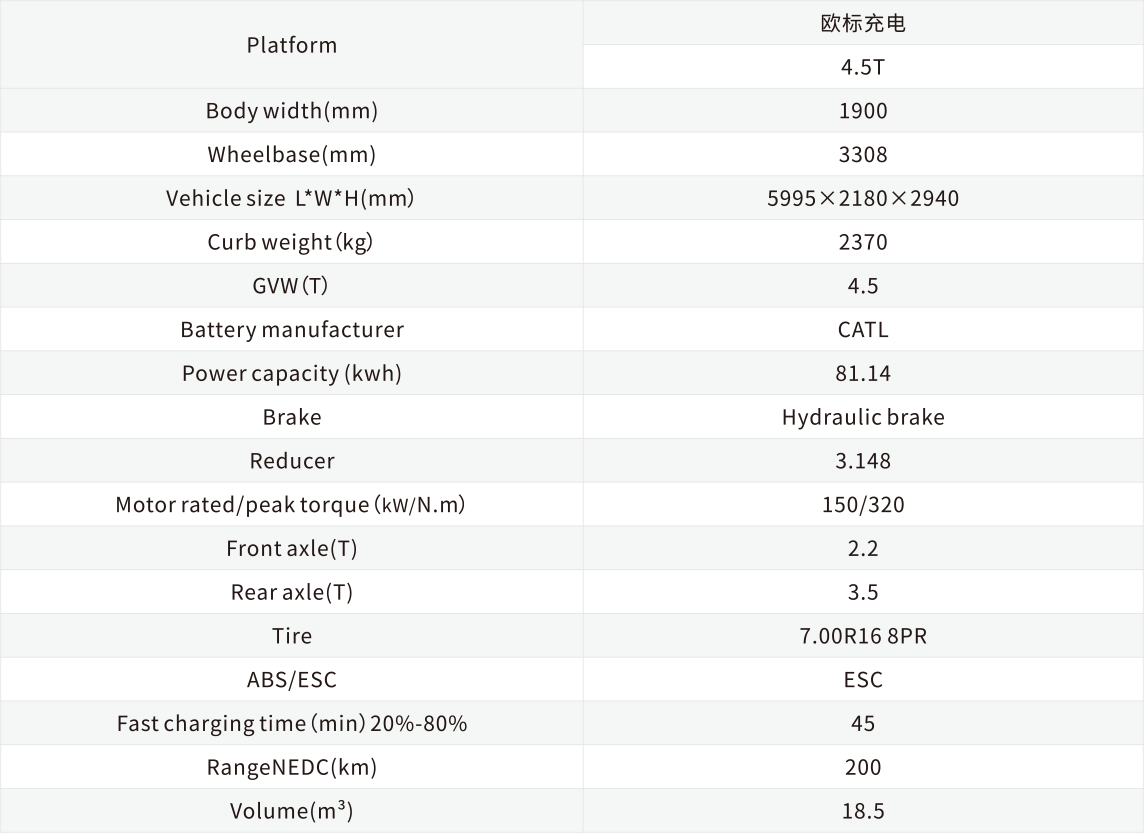Click the vehicle size 5995×2180×2940 cell
The width and height of the screenshot is (1145, 833).
(x=862, y=199)
